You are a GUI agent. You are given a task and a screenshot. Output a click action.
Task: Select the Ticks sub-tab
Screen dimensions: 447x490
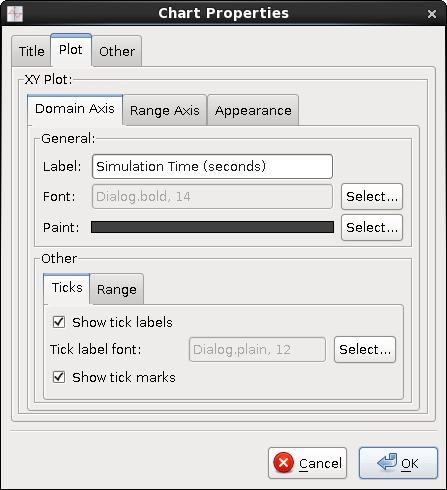[67, 288]
